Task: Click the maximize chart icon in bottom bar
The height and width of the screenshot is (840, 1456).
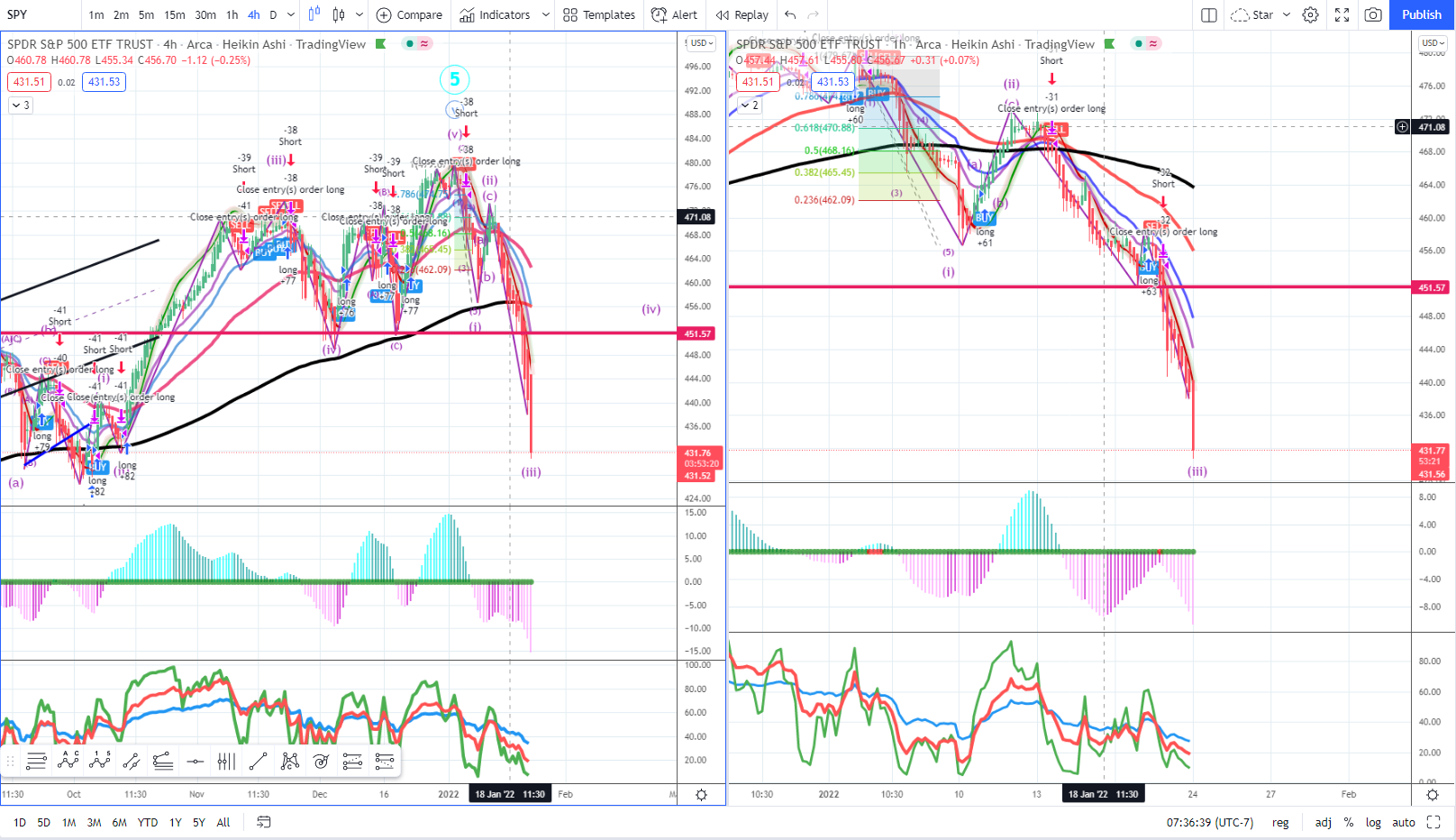Action: pyautogui.click(x=1433, y=822)
